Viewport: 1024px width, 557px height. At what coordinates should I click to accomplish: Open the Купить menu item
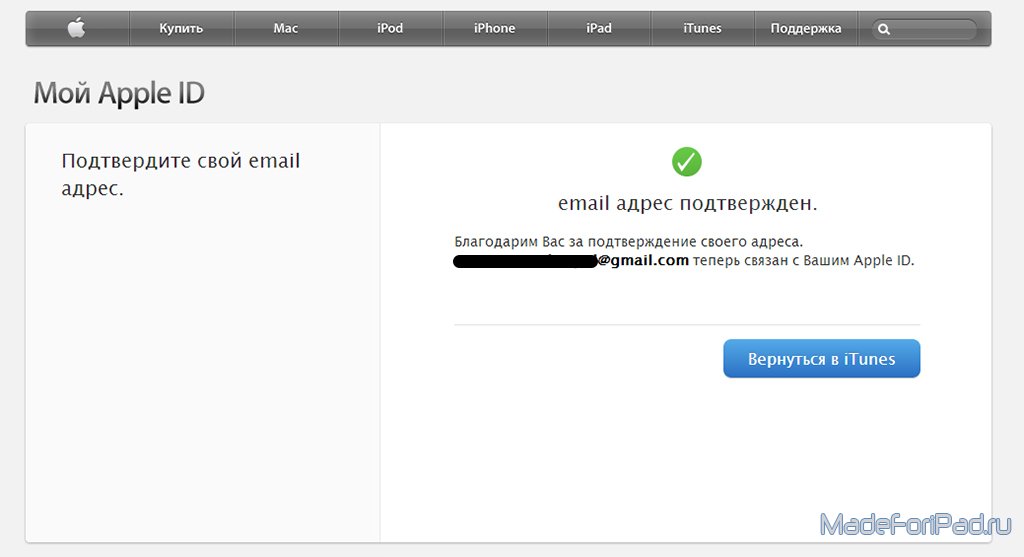(181, 29)
